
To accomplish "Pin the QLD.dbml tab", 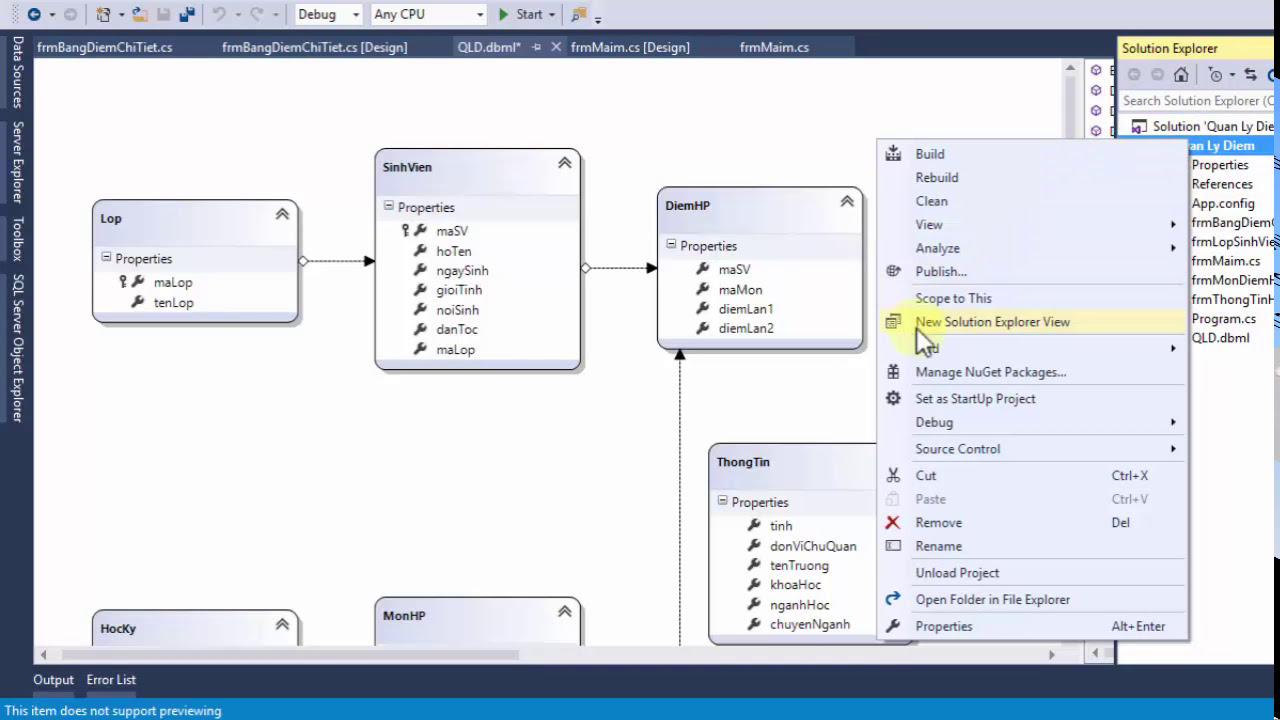I will pyautogui.click(x=537, y=47).
